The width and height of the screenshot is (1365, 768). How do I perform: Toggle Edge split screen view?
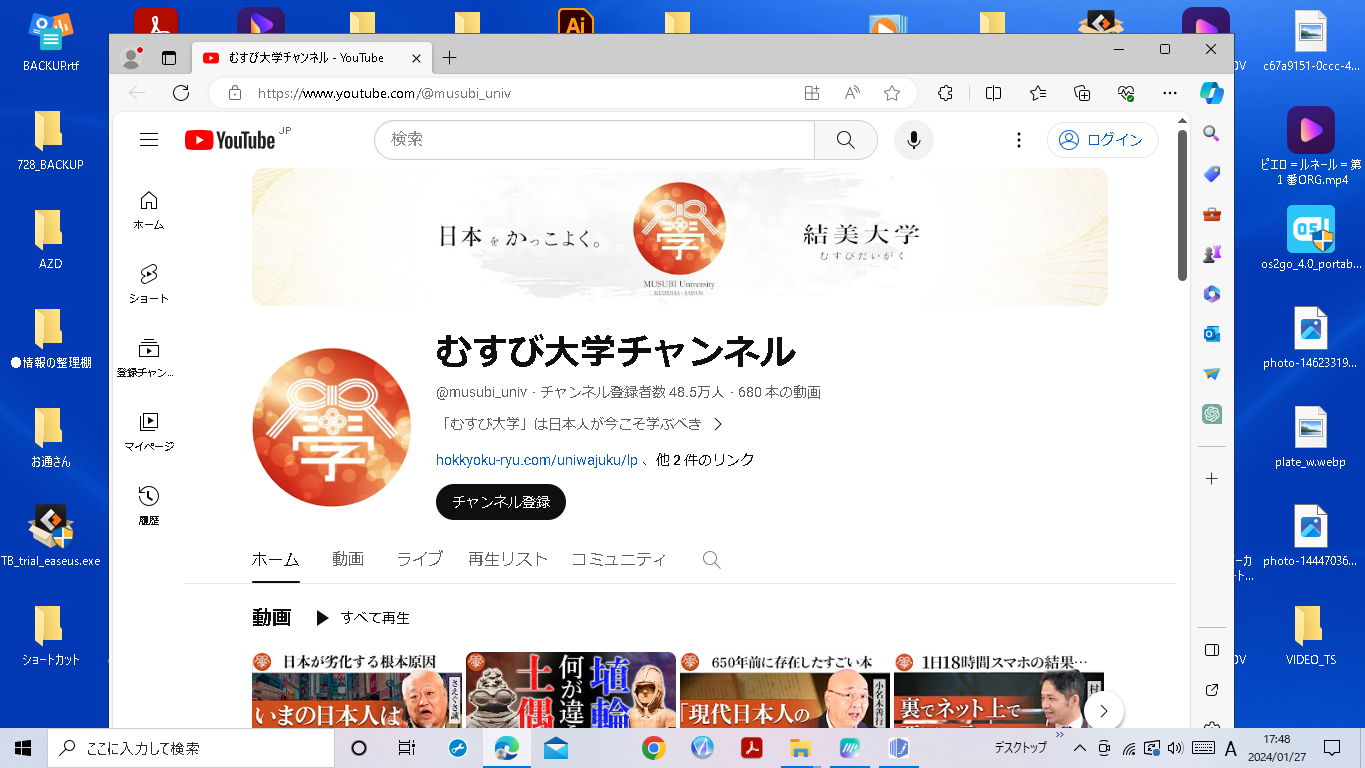(x=993, y=93)
